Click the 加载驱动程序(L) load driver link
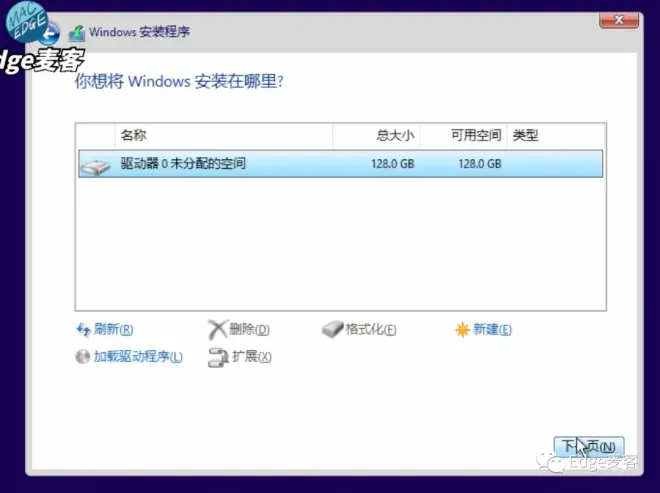Screen dimensions: 660x493 (138, 357)
